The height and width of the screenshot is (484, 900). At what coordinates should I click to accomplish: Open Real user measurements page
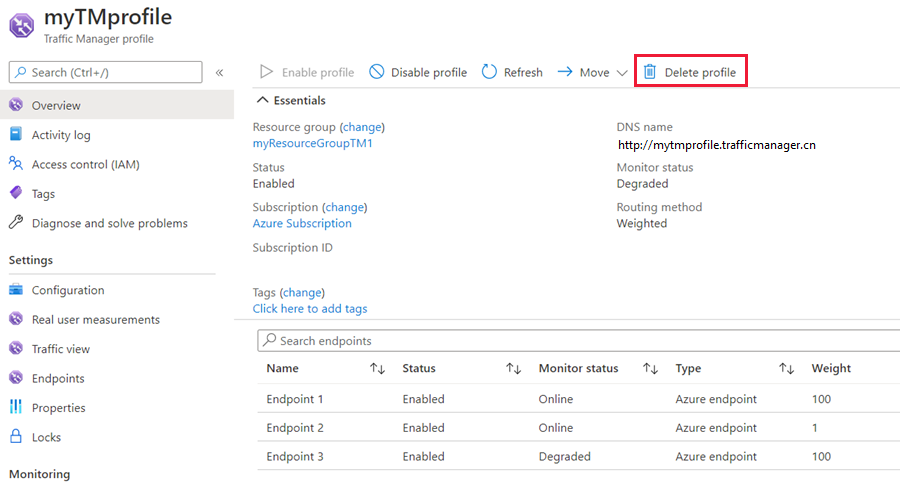point(95,320)
